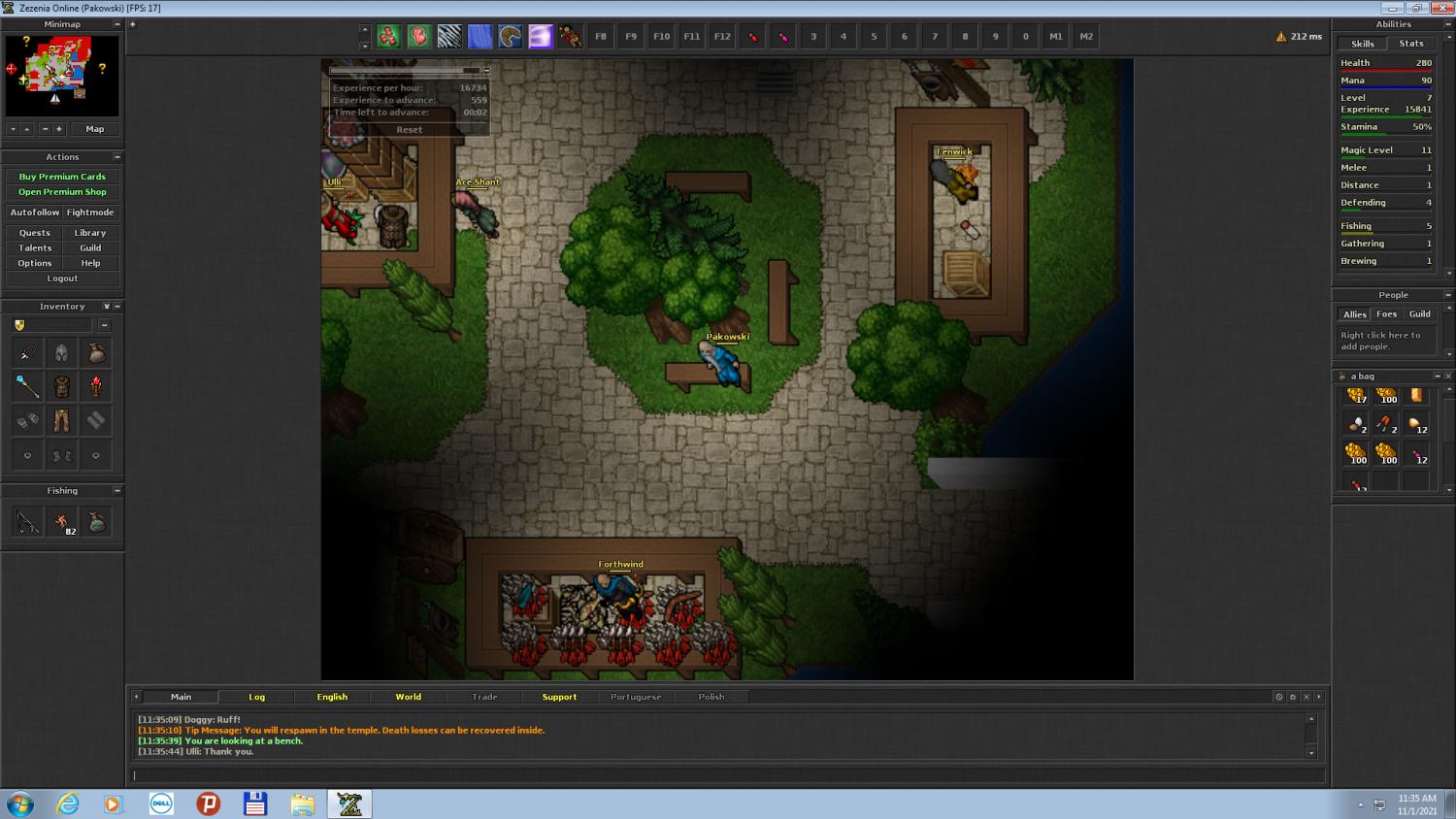The image size is (1456, 819).
Task: Minimize the bag container panel
Action: coord(1438,377)
